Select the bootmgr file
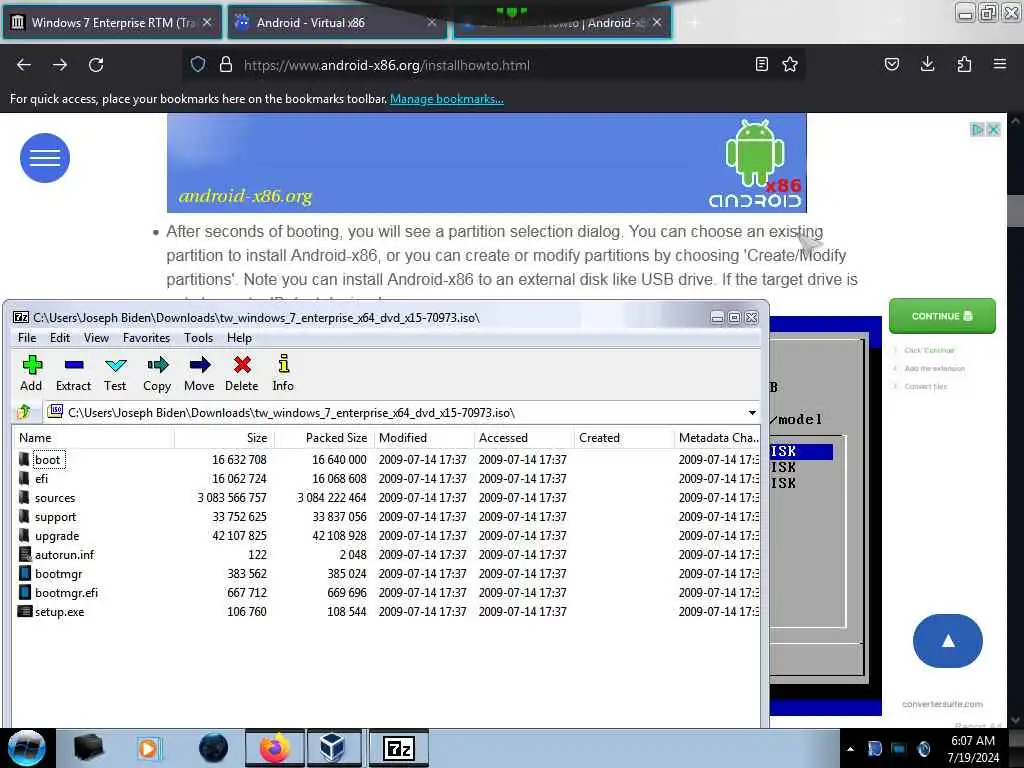The width and height of the screenshot is (1024, 768). pyautogui.click(x=58, y=573)
